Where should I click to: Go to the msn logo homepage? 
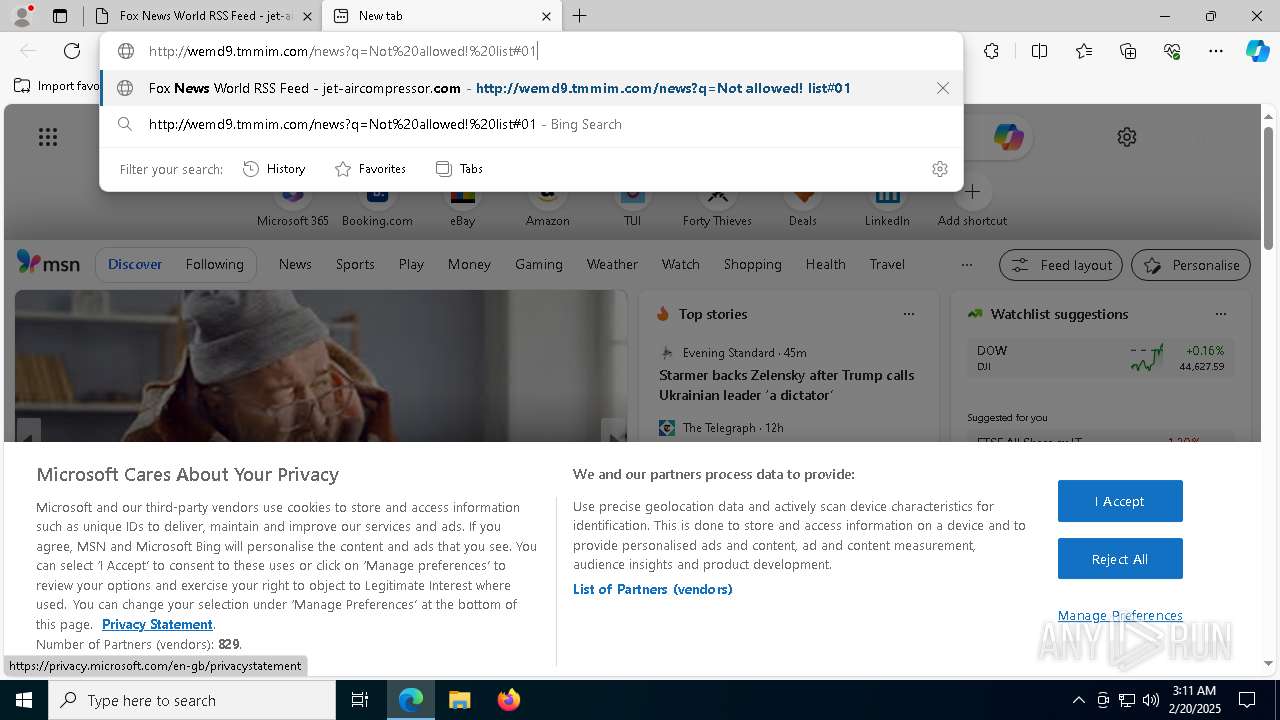click(x=48, y=263)
